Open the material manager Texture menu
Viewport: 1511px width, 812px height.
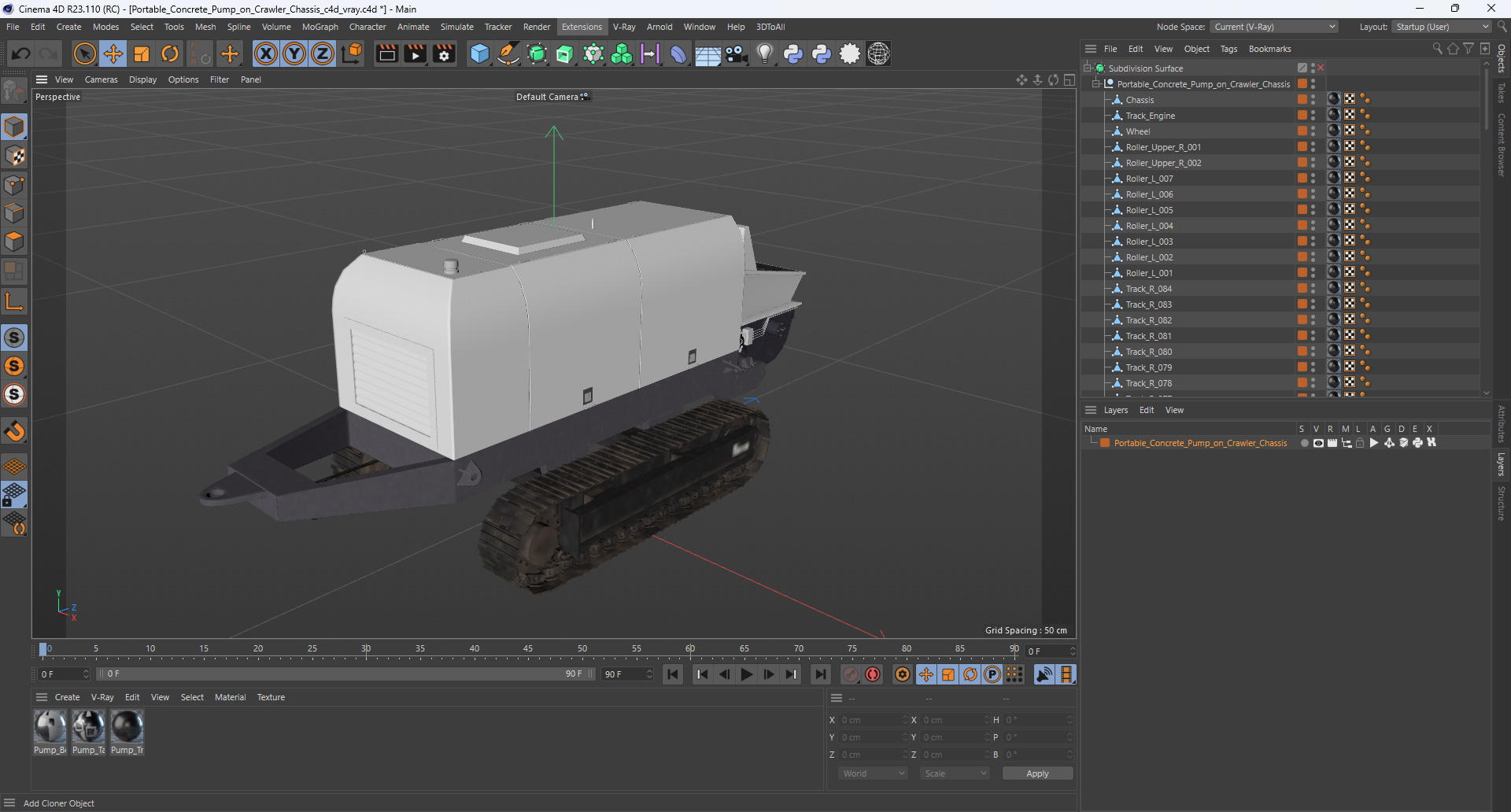271,697
